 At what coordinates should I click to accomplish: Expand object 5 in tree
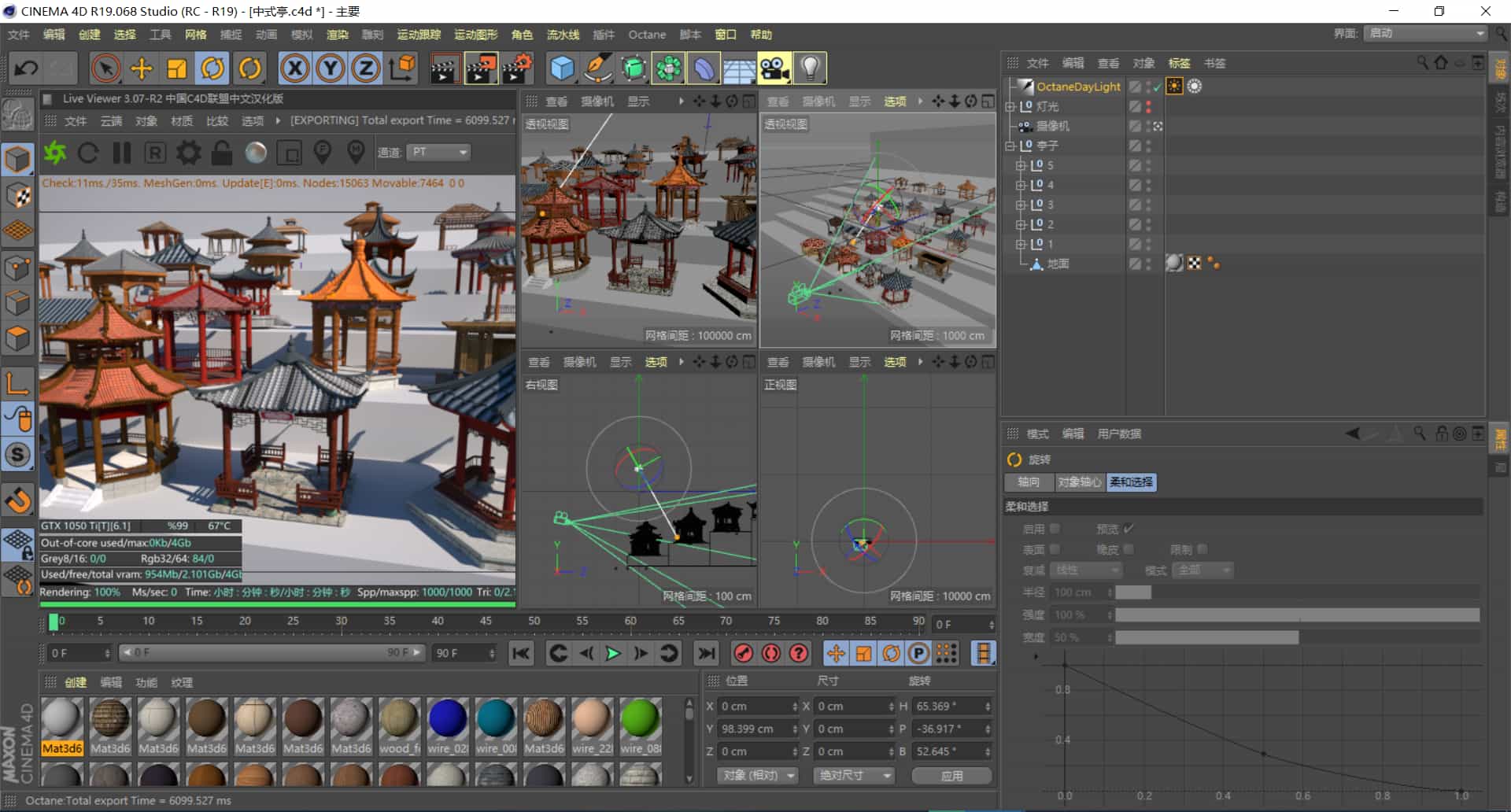(1021, 165)
